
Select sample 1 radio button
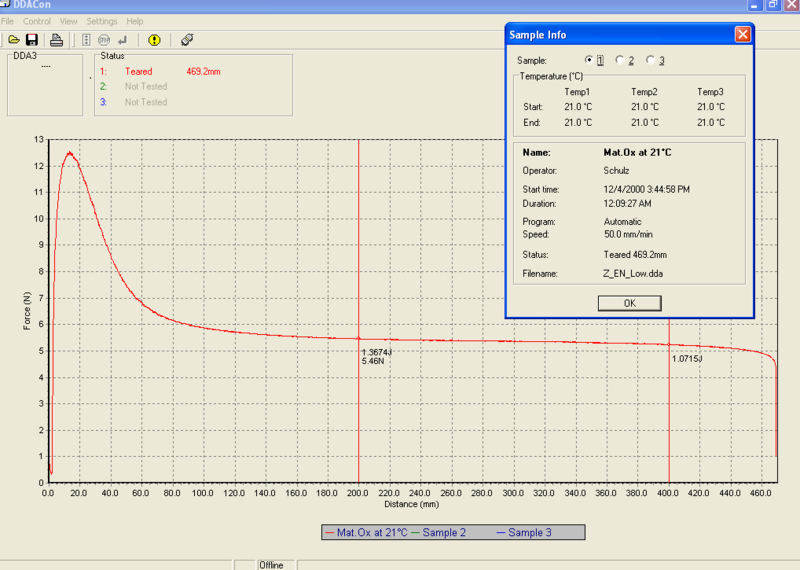click(x=589, y=60)
